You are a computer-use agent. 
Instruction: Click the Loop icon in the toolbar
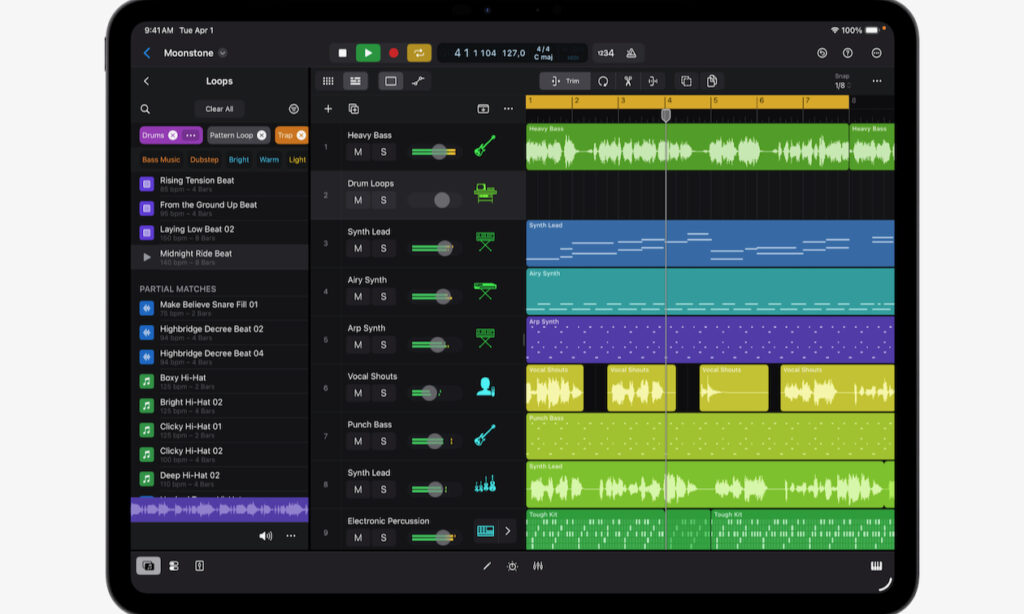point(604,81)
